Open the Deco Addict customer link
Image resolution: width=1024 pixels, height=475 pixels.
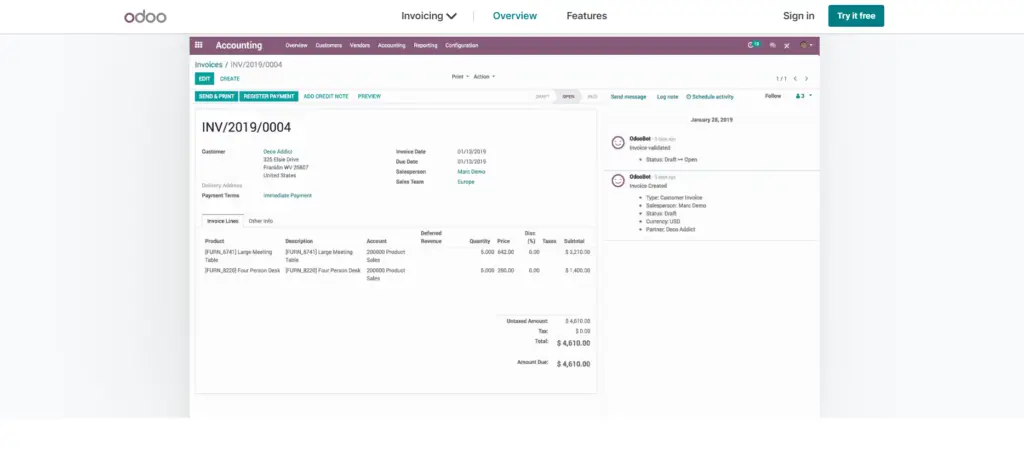pyautogui.click(x=278, y=152)
